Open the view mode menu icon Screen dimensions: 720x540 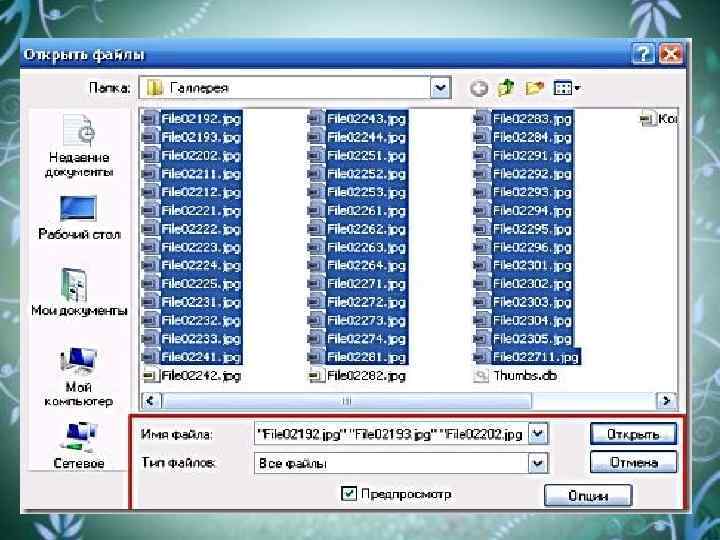pos(567,88)
